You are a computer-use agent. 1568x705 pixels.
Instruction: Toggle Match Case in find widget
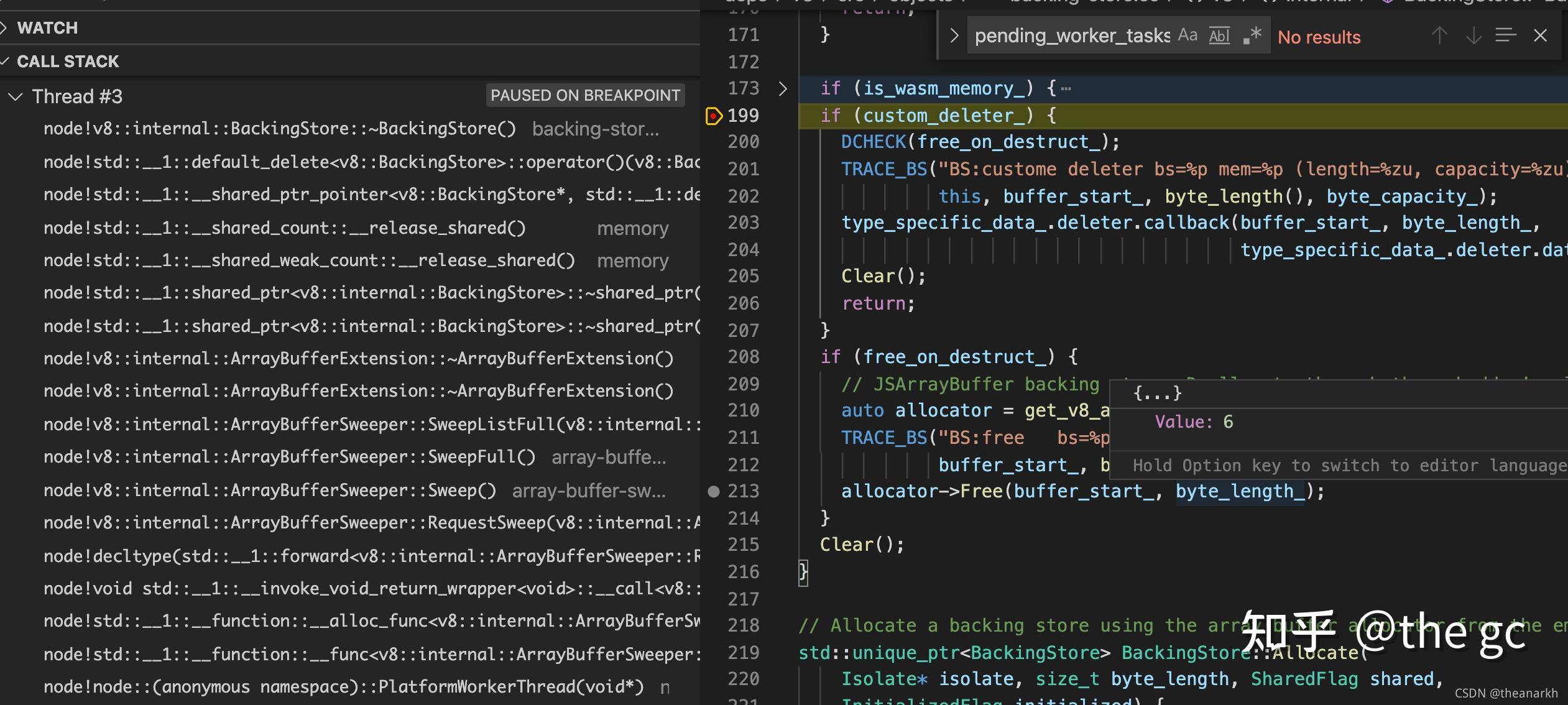pyautogui.click(x=1188, y=35)
